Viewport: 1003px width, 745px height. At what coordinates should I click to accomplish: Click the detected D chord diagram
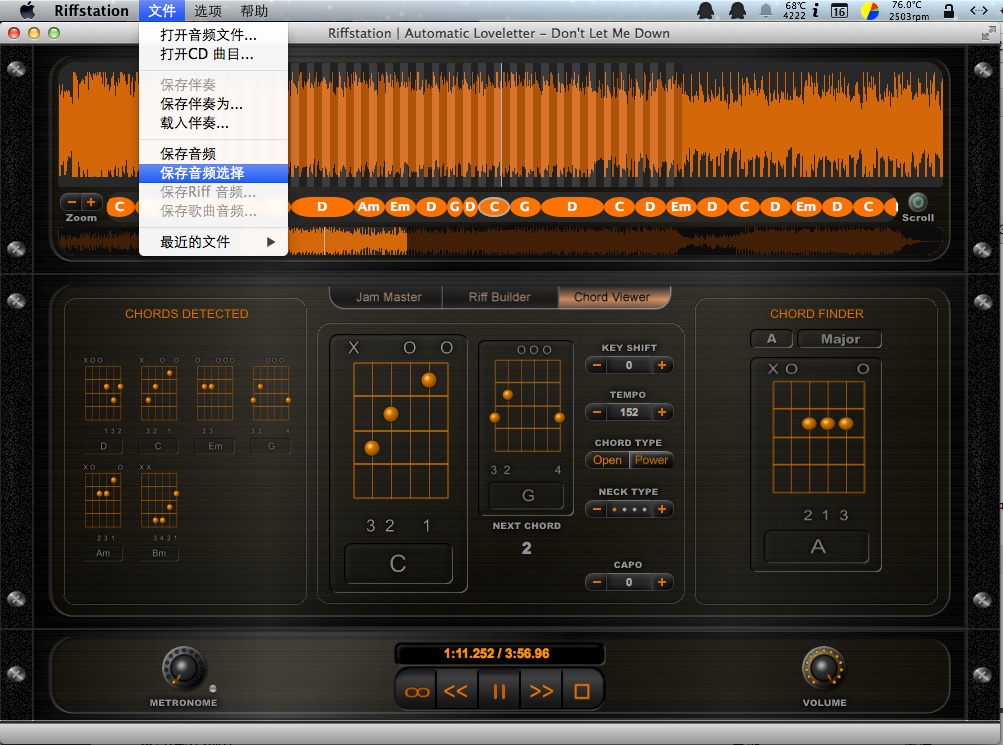(x=103, y=393)
